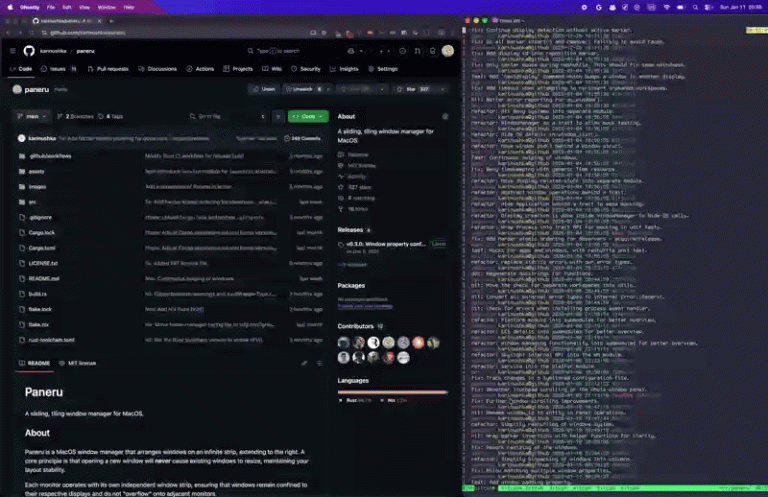This screenshot has height=497, width=768.
Task: Open the 4 Tags link
Action: pos(110,117)
